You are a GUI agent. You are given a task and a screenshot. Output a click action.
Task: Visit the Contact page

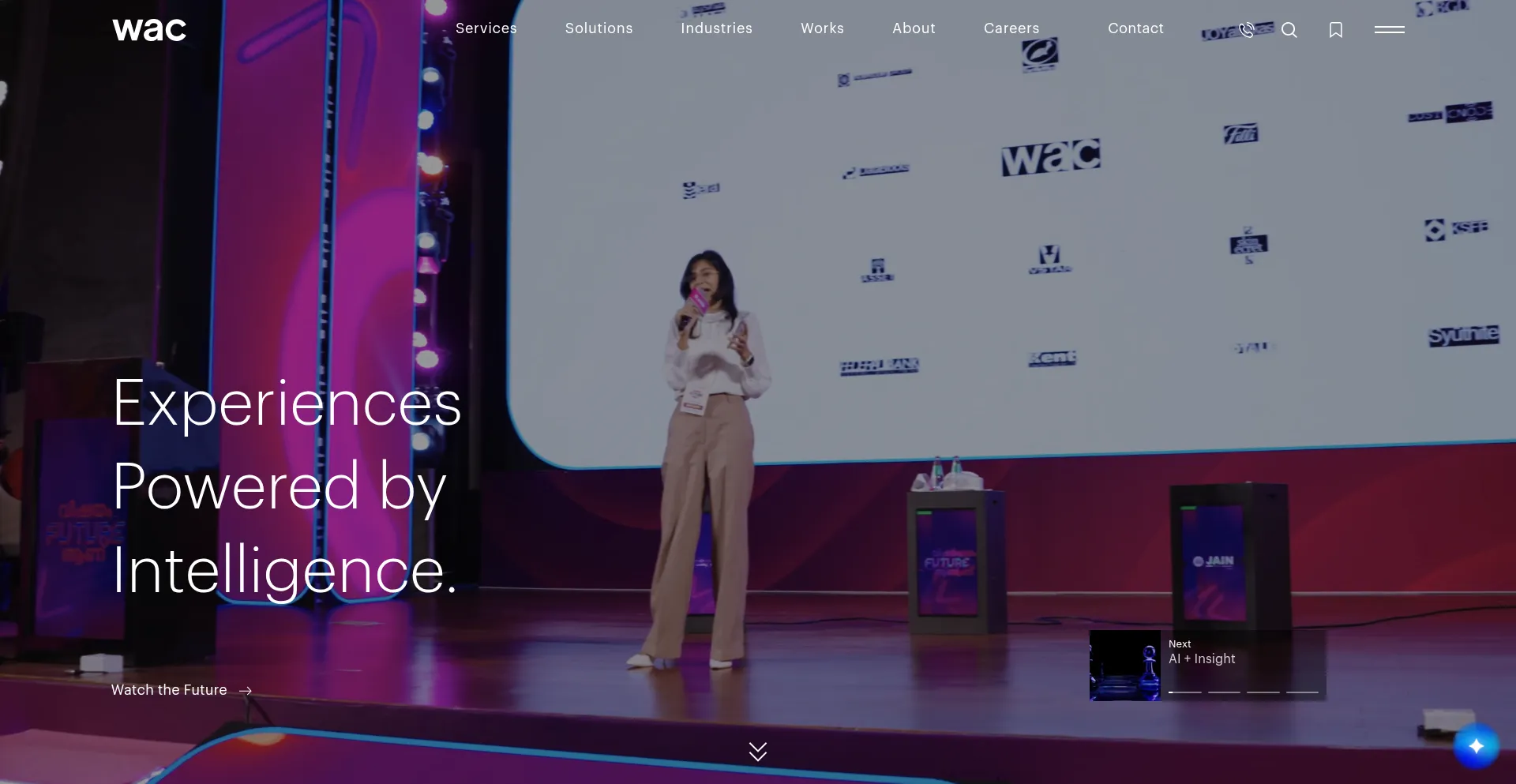coord(1136,28)
